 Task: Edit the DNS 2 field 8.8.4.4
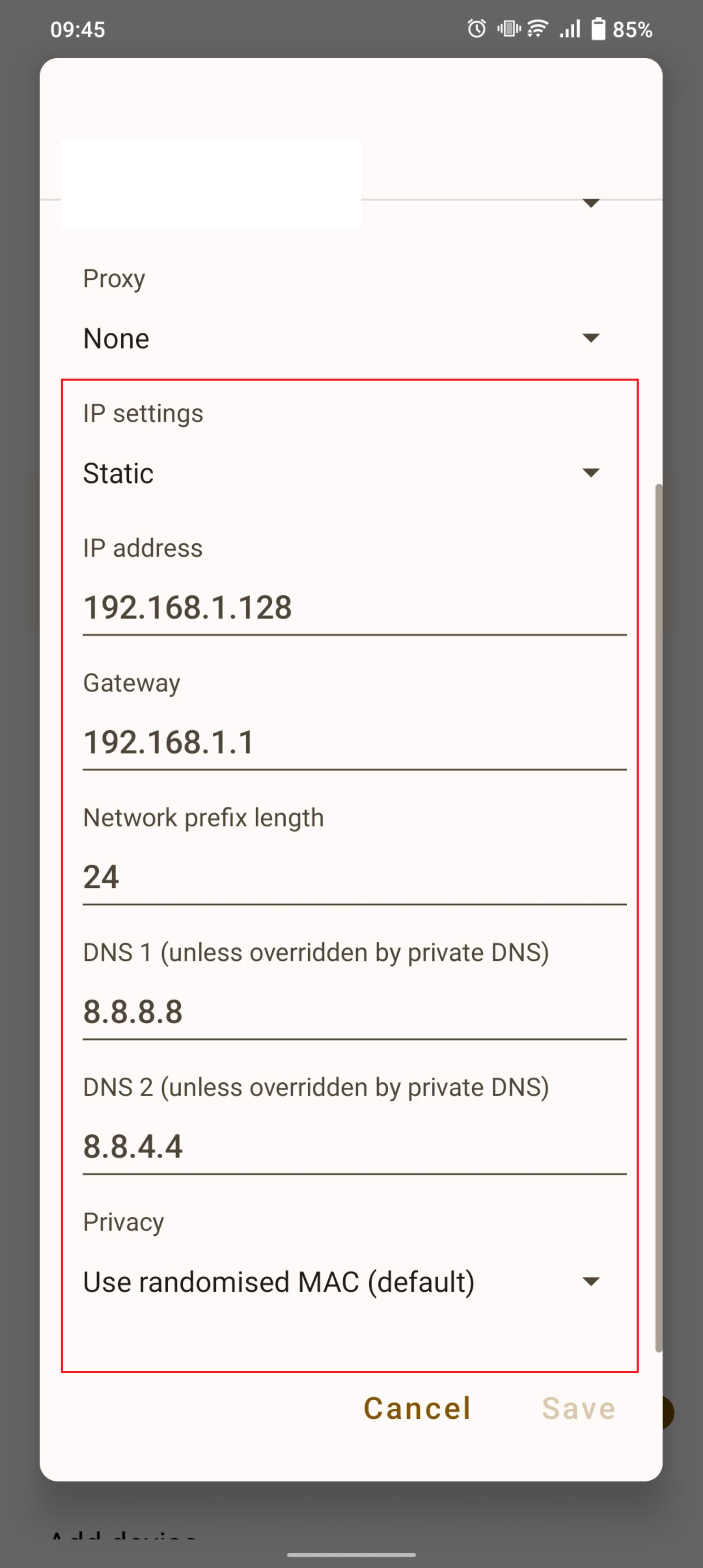[355, 1147]
